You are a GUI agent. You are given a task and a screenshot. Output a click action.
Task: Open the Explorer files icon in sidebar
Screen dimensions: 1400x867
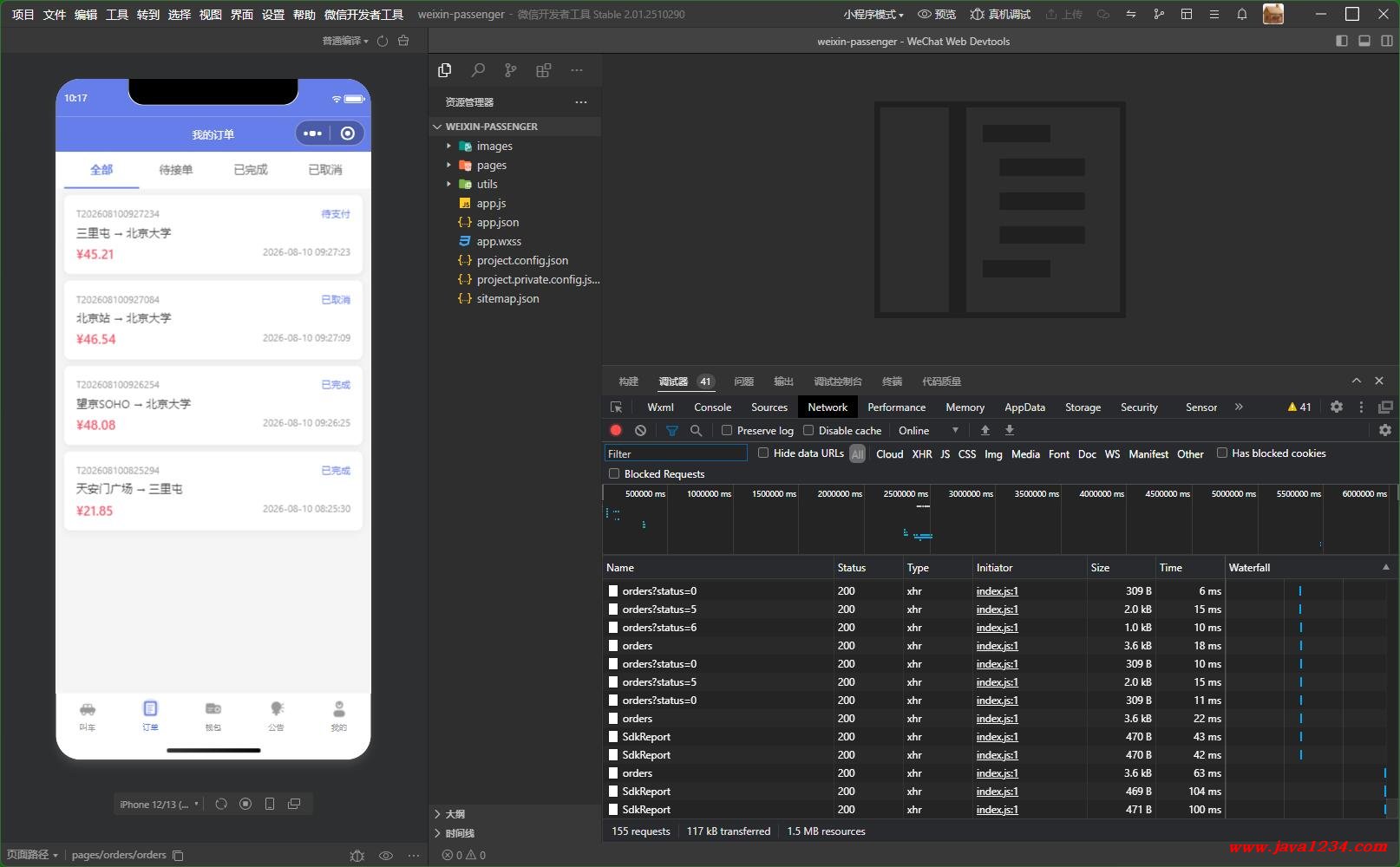coord(445,70)
